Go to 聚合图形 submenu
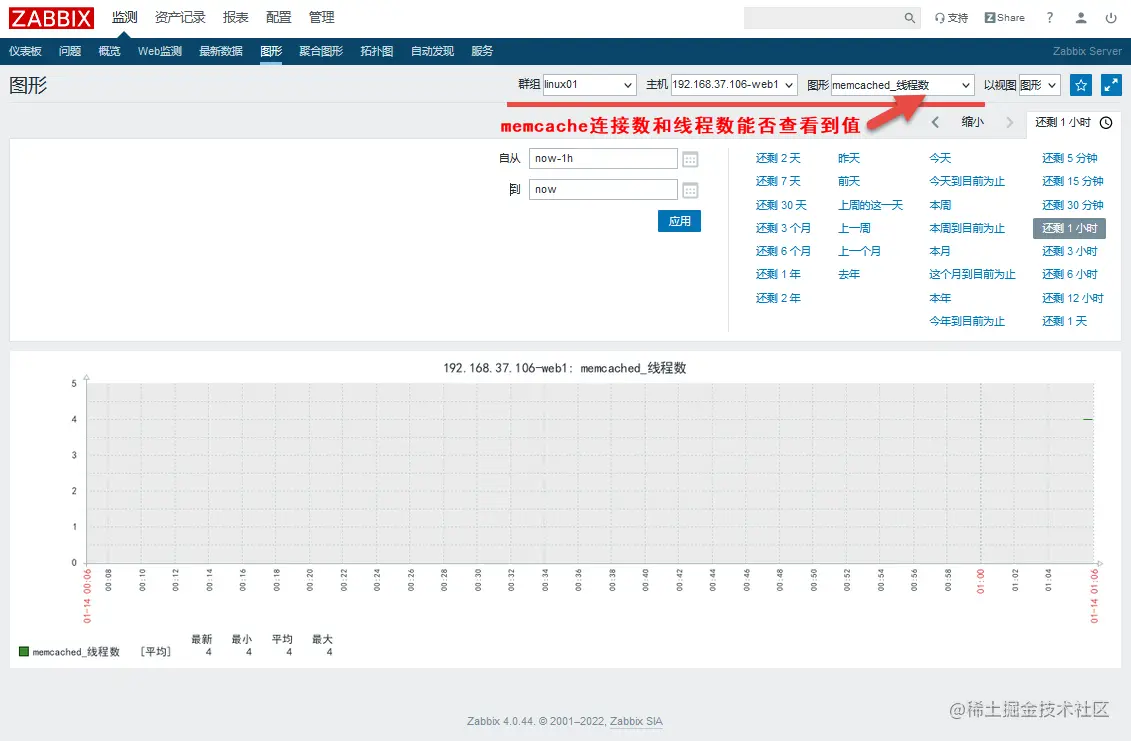1131x741 pixels. [x=321, y=51]
